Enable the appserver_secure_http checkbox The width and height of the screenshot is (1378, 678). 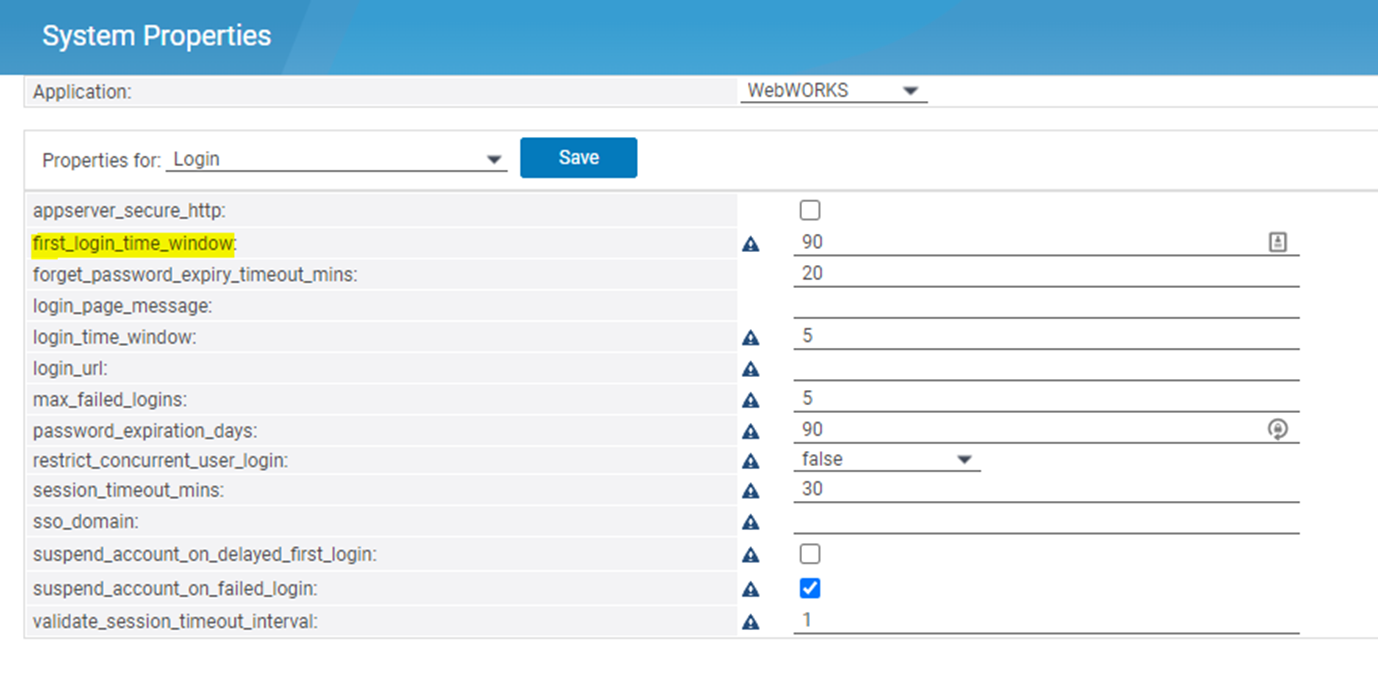tap(810, 210)
